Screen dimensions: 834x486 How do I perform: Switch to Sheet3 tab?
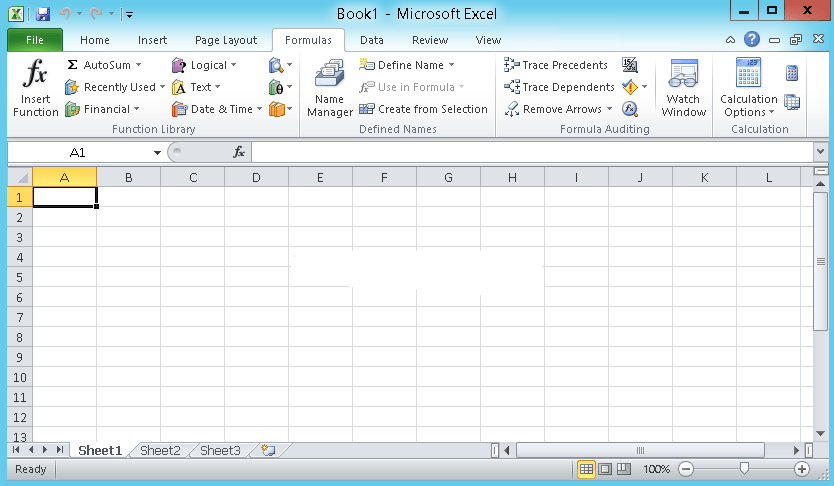pyautogui.click(x=220, y=451)
